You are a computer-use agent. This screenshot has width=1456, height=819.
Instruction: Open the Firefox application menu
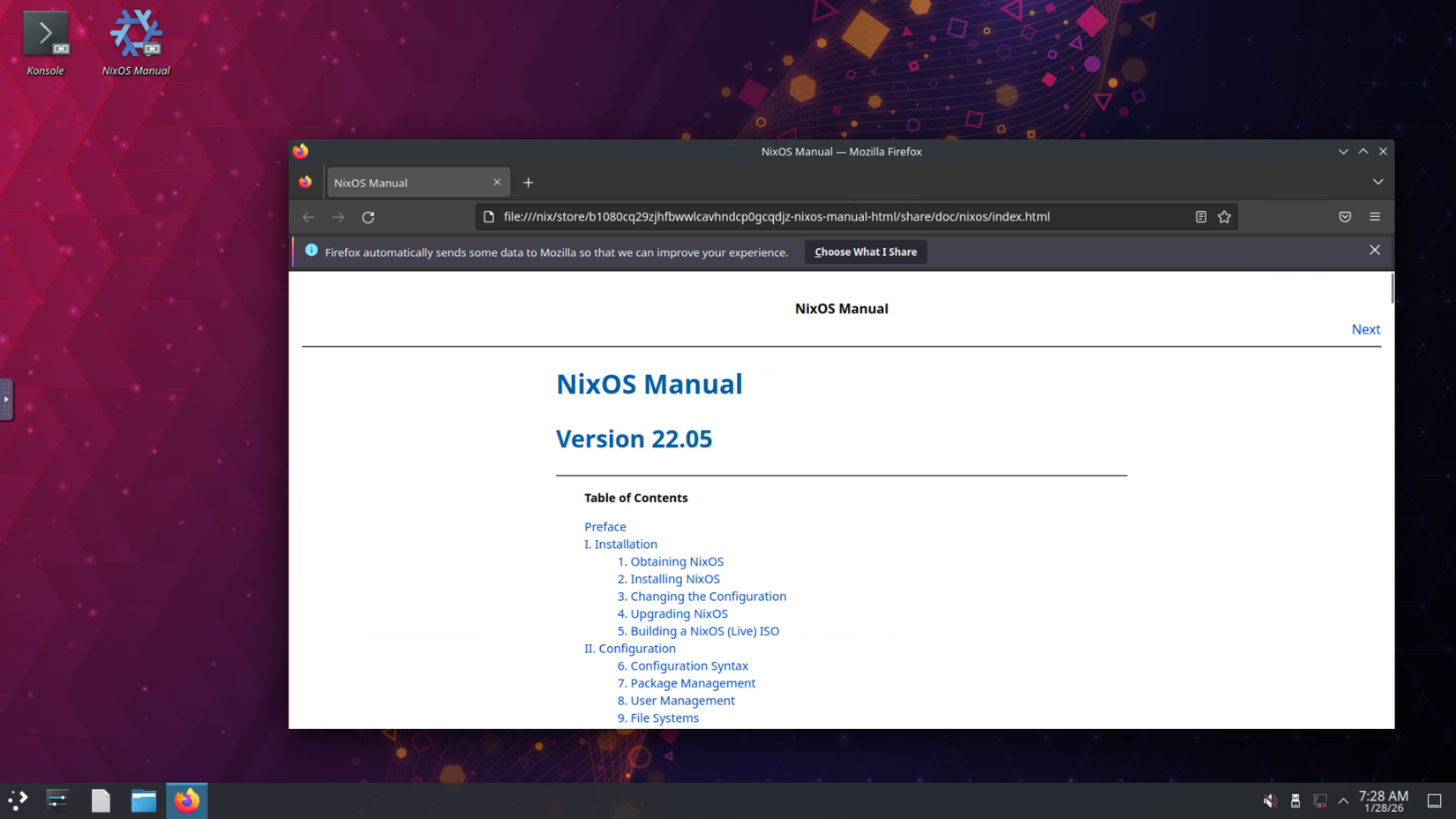point(1375,216)
